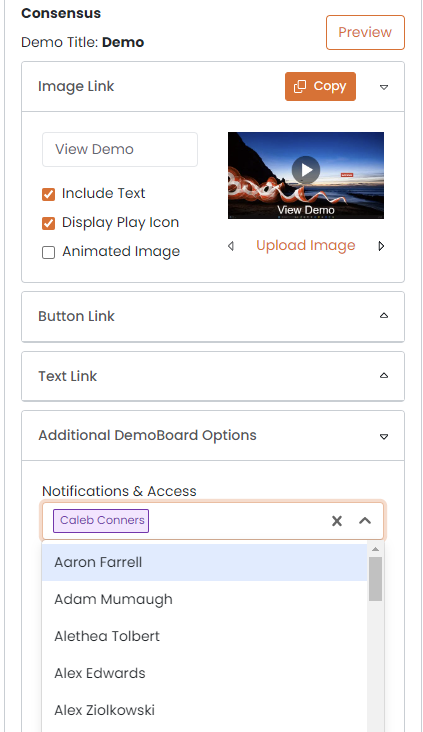Open the Preview button
The height and width of the screenshot is (732, 423).
tap(365, 32)
